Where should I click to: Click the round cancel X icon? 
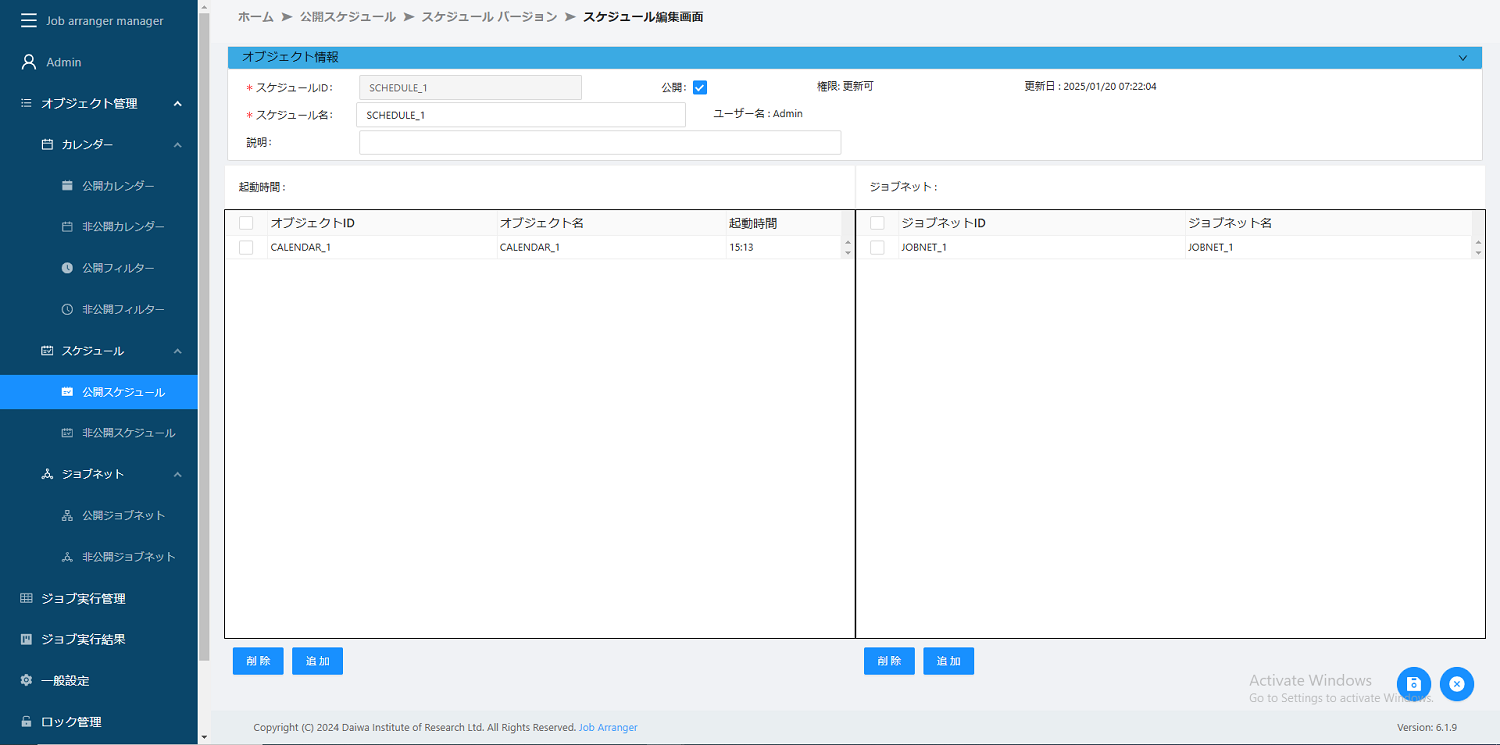click(1457, 684)
